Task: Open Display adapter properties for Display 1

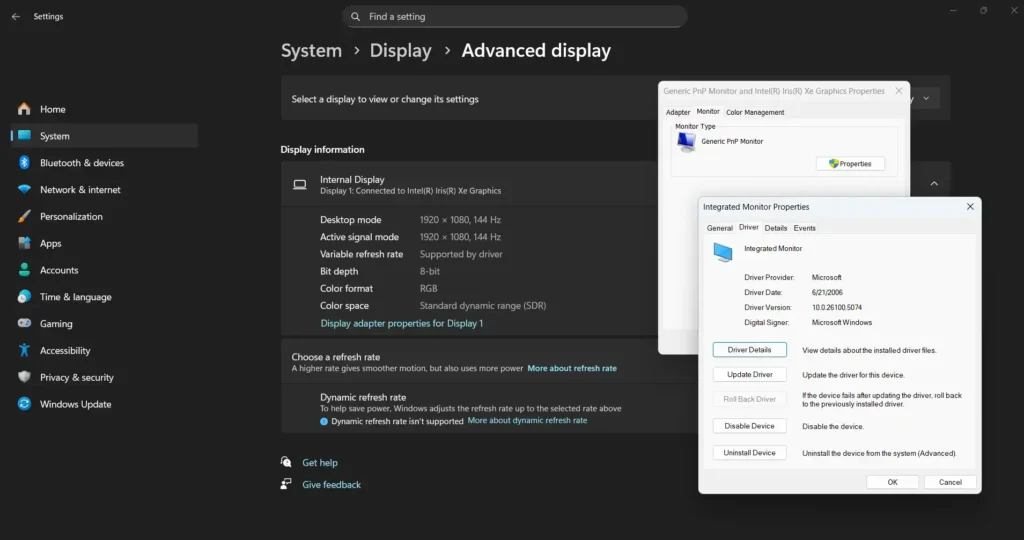Action: [401, 324]
